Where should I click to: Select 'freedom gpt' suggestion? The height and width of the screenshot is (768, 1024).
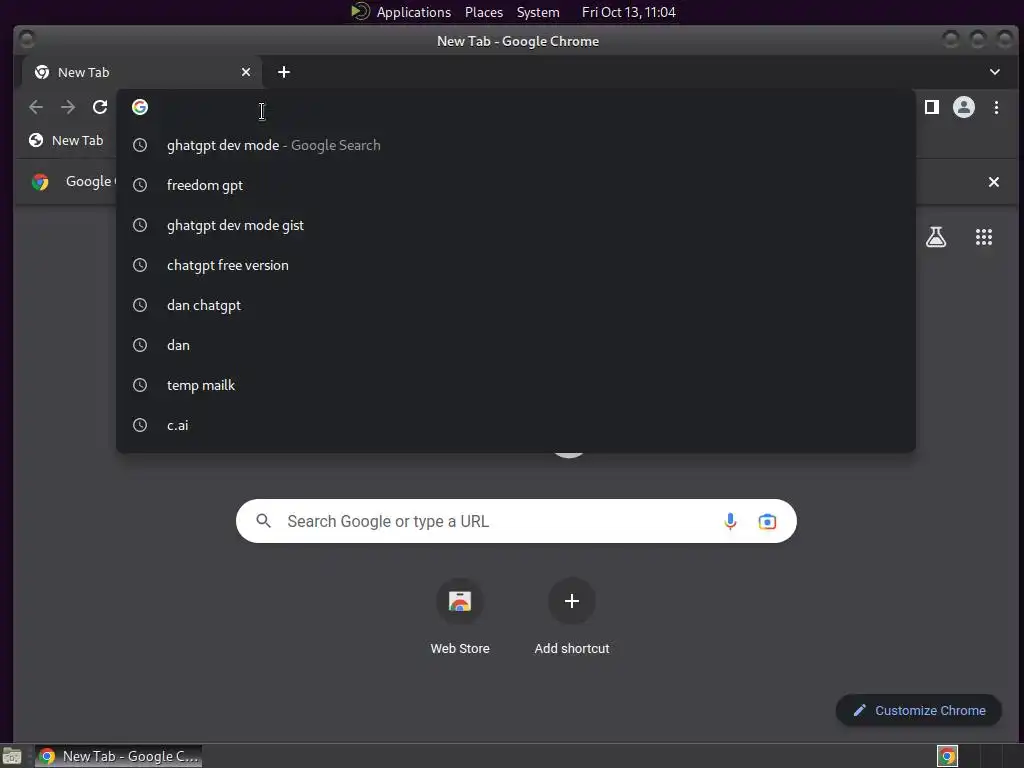tap(515, 185)
